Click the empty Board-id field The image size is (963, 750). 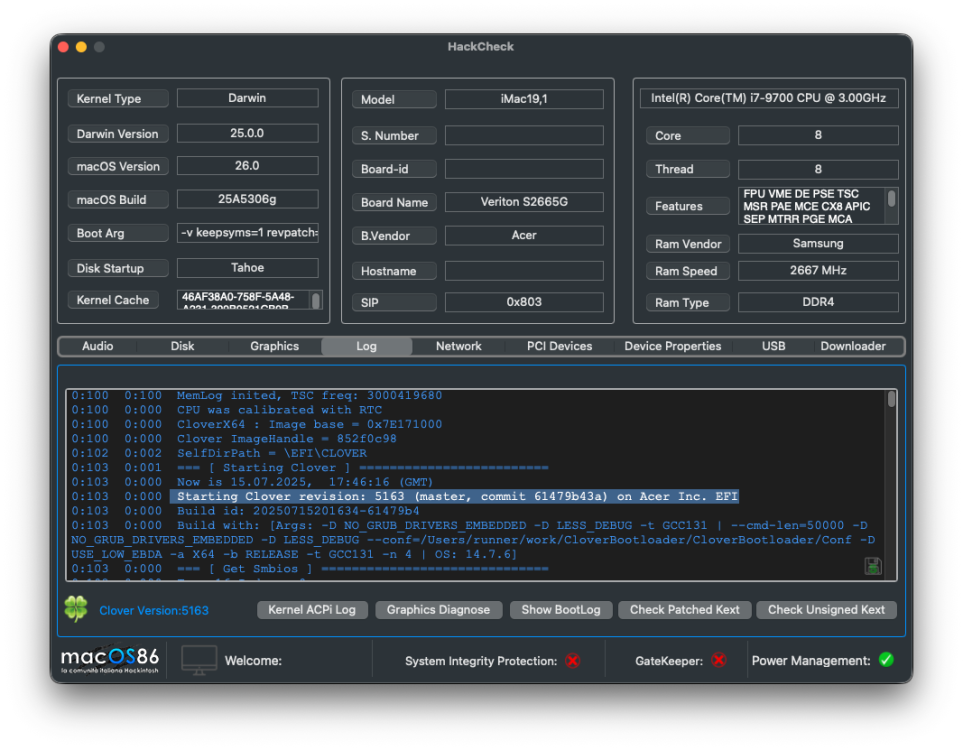coord(524,169)
